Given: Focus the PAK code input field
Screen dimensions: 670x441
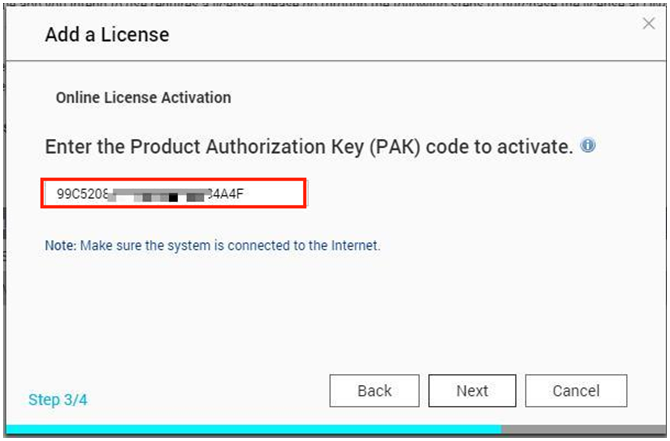Looking at the screenshot, I should [x=173, y=194].
